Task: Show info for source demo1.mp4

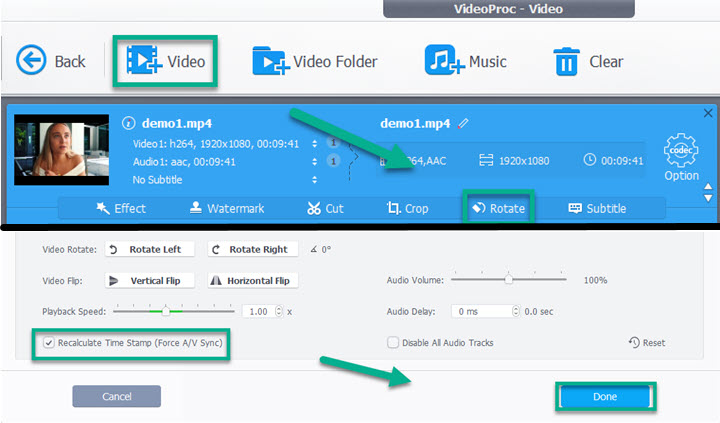Action: [x=128, y=123]
